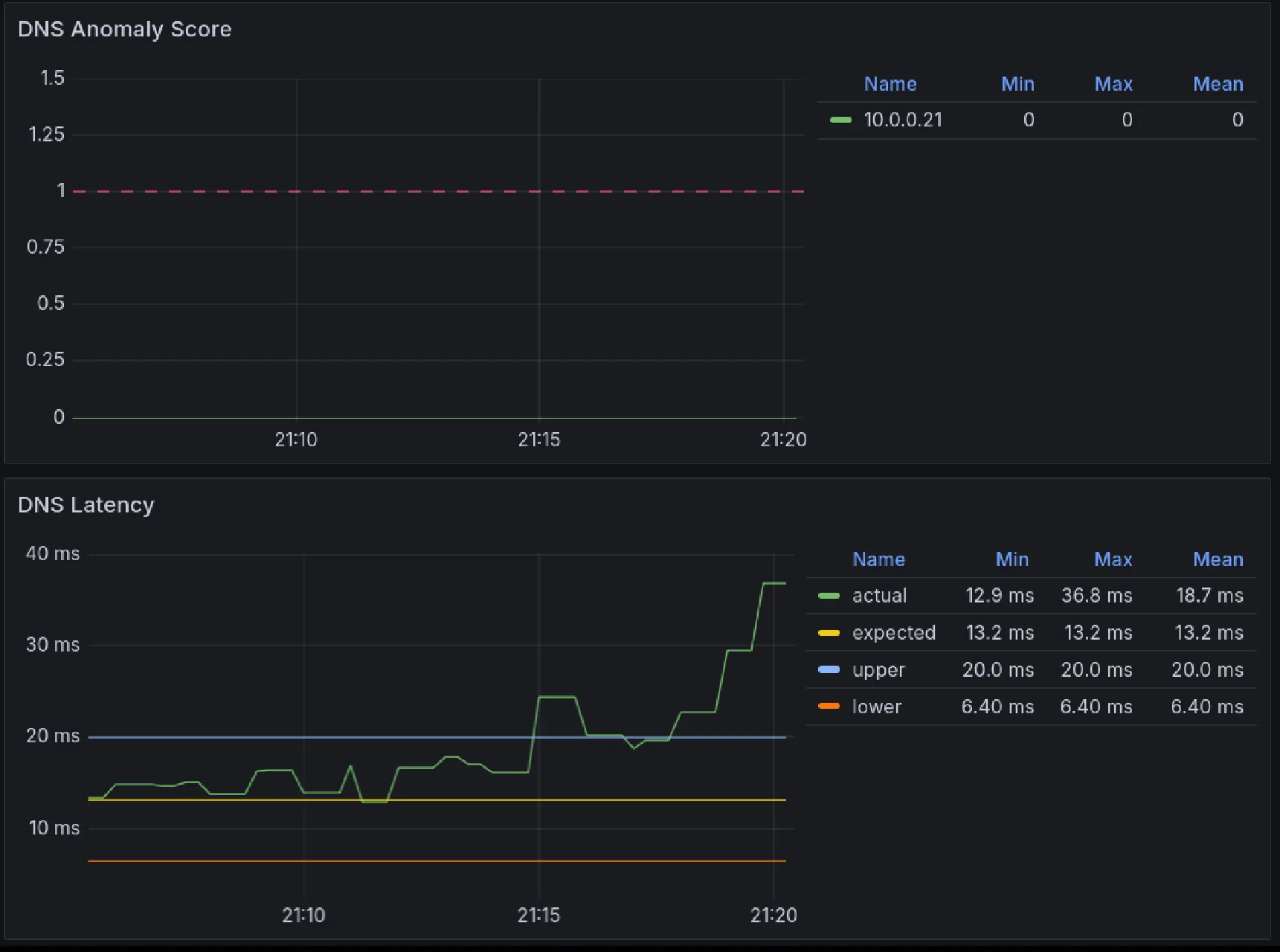
Task: Sort anomaly legend by Min header
Action: tap(1017, 84)
